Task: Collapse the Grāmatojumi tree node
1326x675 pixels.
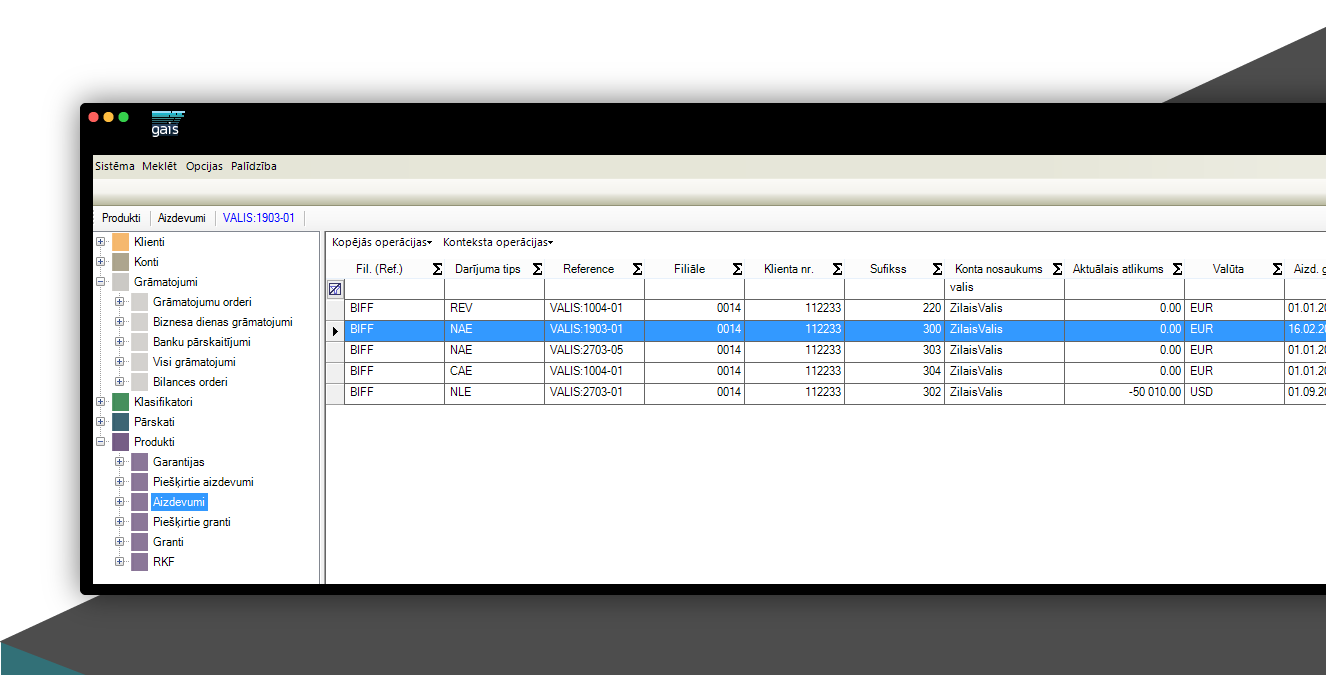Action: coord(100,282)
